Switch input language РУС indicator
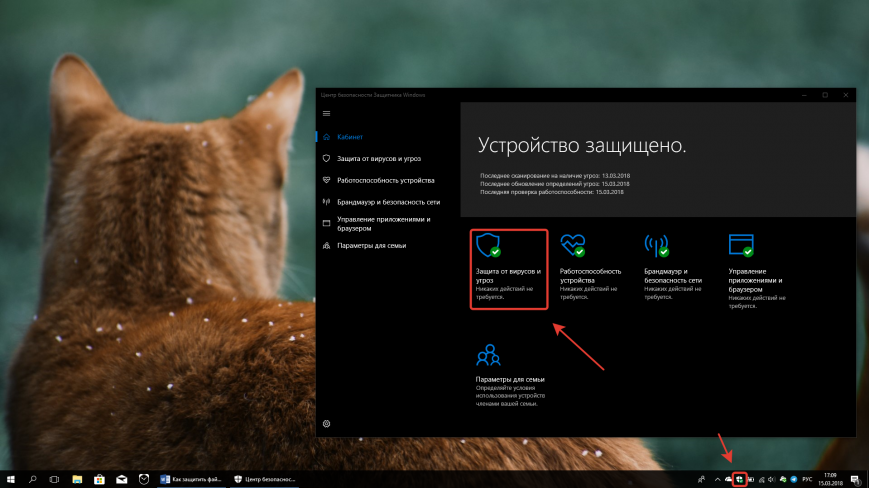869x488 pixels. (x=807, y=479)
